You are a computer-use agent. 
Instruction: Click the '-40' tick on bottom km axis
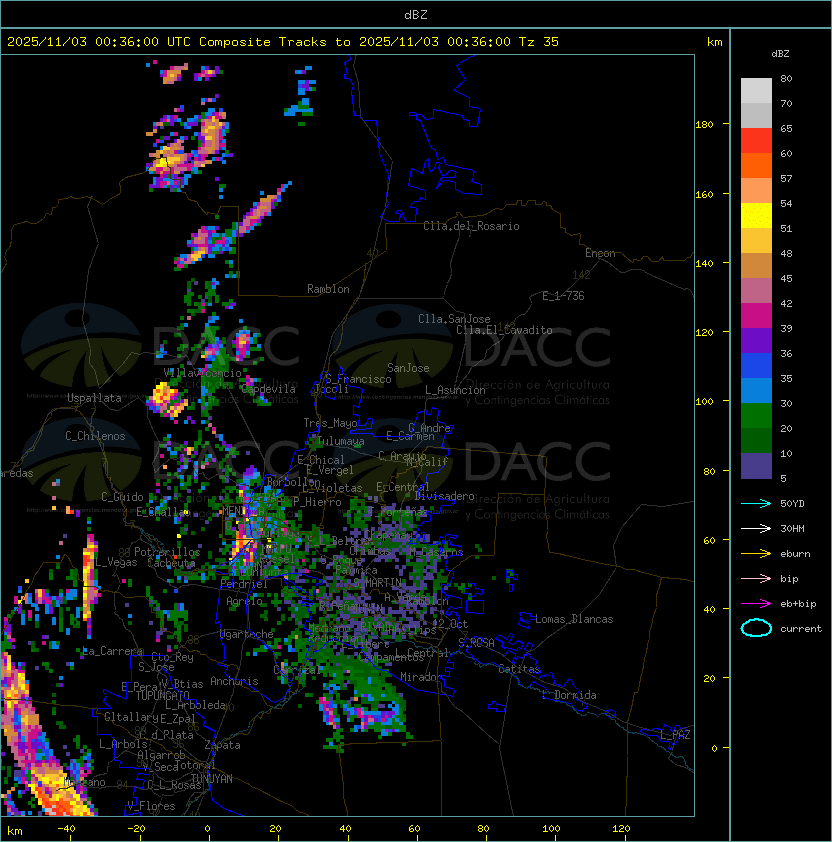click(66, 829)
